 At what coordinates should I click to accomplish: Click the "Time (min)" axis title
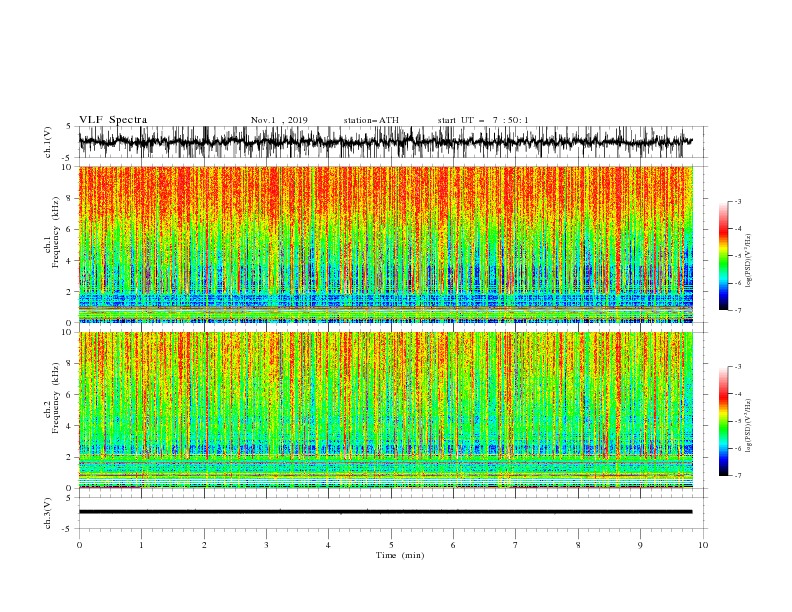point(400,555)
